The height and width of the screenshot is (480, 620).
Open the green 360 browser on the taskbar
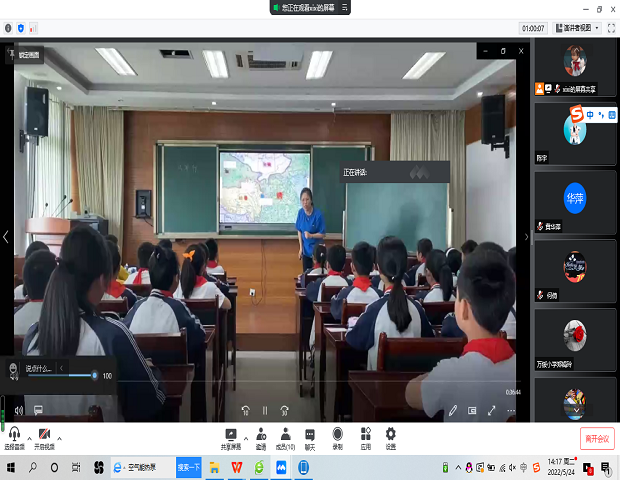[259, 468]
